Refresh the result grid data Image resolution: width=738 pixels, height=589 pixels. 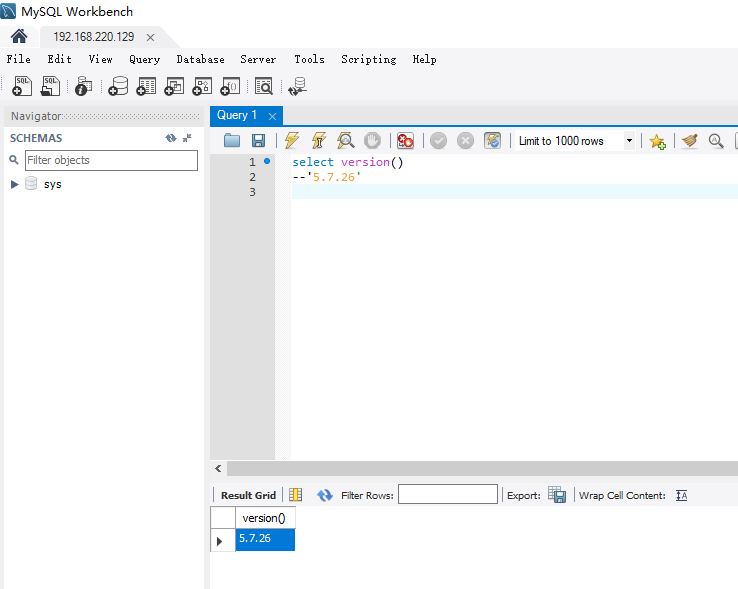[x=324, y=495]
